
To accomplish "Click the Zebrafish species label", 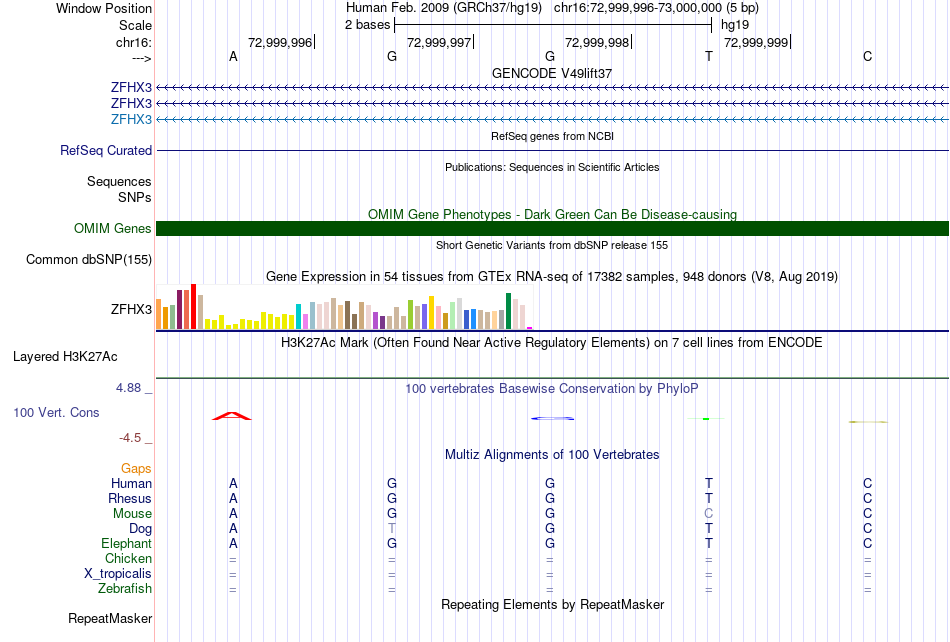I will pyautogui.click(x=125, y=588).
